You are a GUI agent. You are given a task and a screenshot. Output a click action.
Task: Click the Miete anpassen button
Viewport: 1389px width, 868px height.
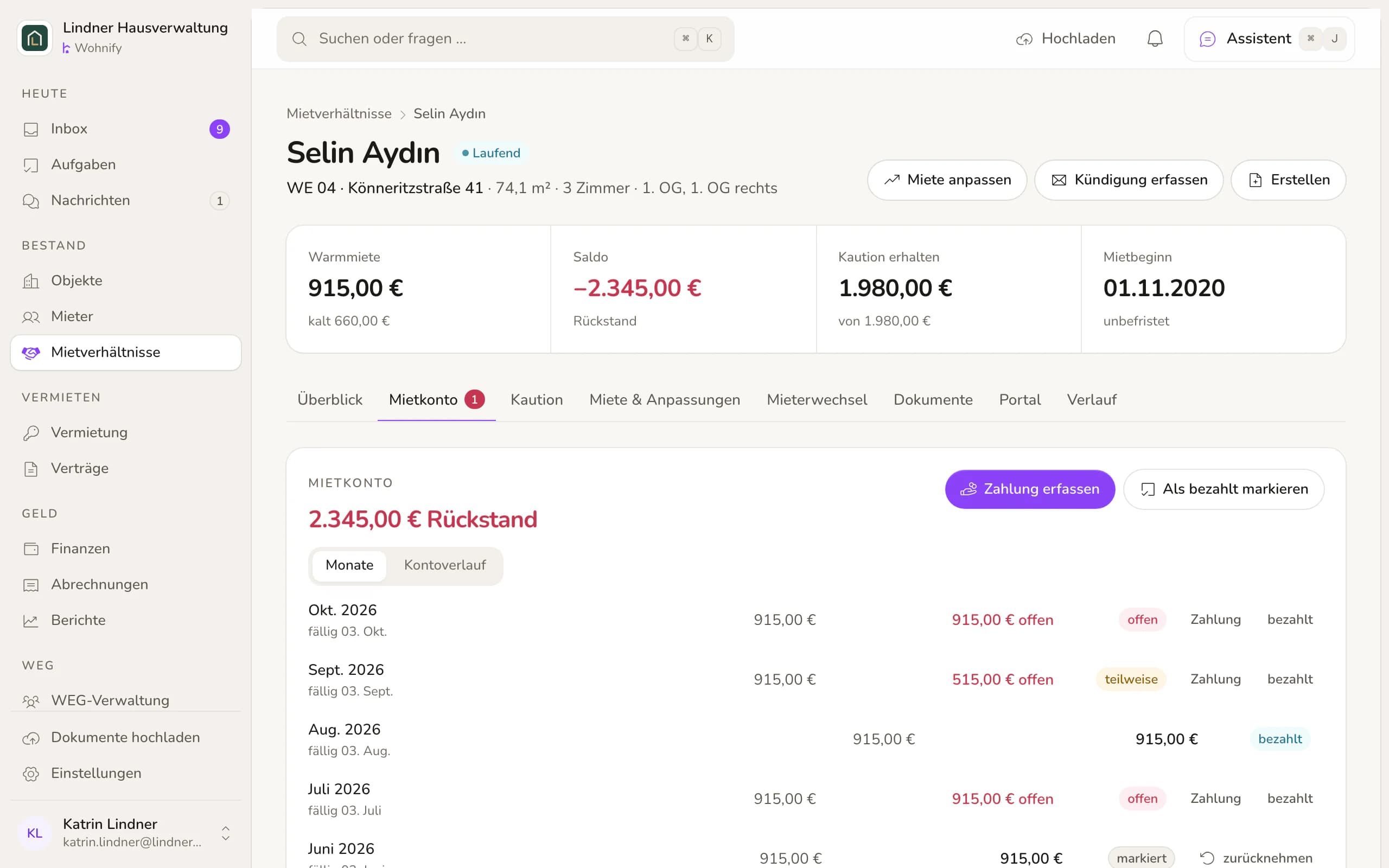(x=947, y=180)
